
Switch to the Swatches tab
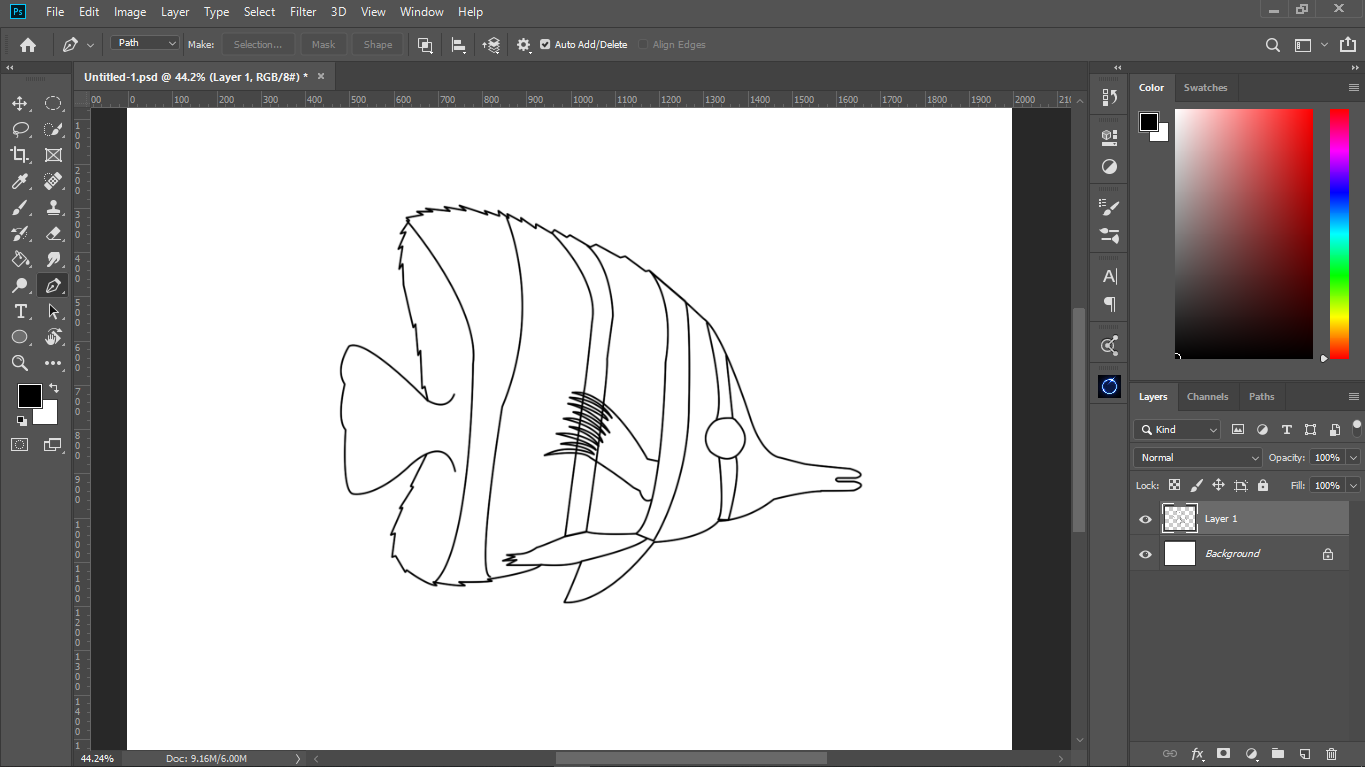[1205, 88]
